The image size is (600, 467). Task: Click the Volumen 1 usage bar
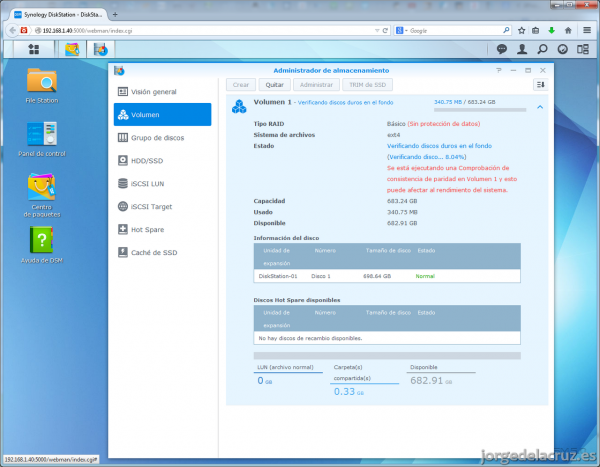click(x=480, y=110)
